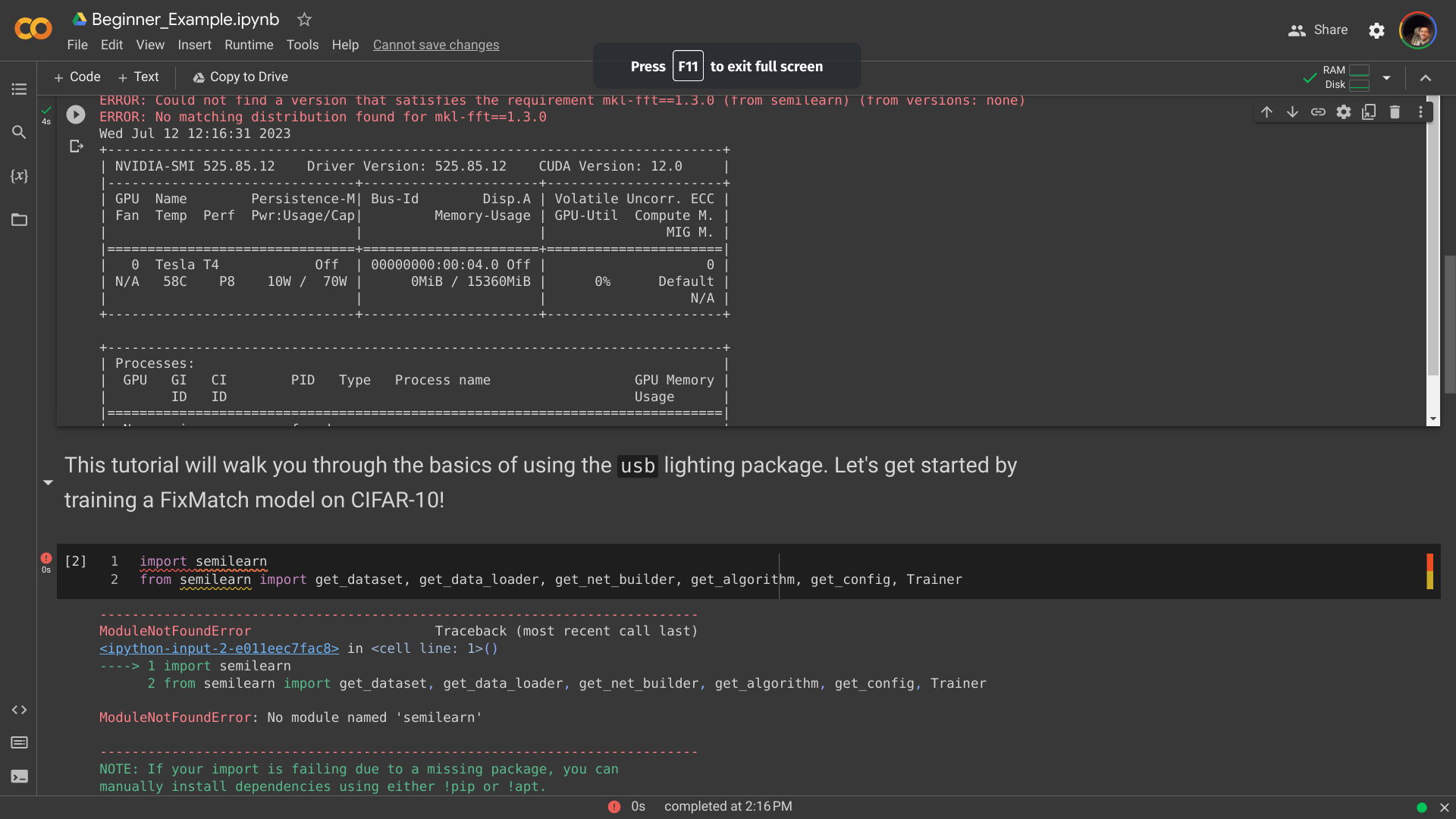Copy a link to this cell
Viewport: 1456px width, 819px height.
pyautogui.click(x=1318, y=111)
